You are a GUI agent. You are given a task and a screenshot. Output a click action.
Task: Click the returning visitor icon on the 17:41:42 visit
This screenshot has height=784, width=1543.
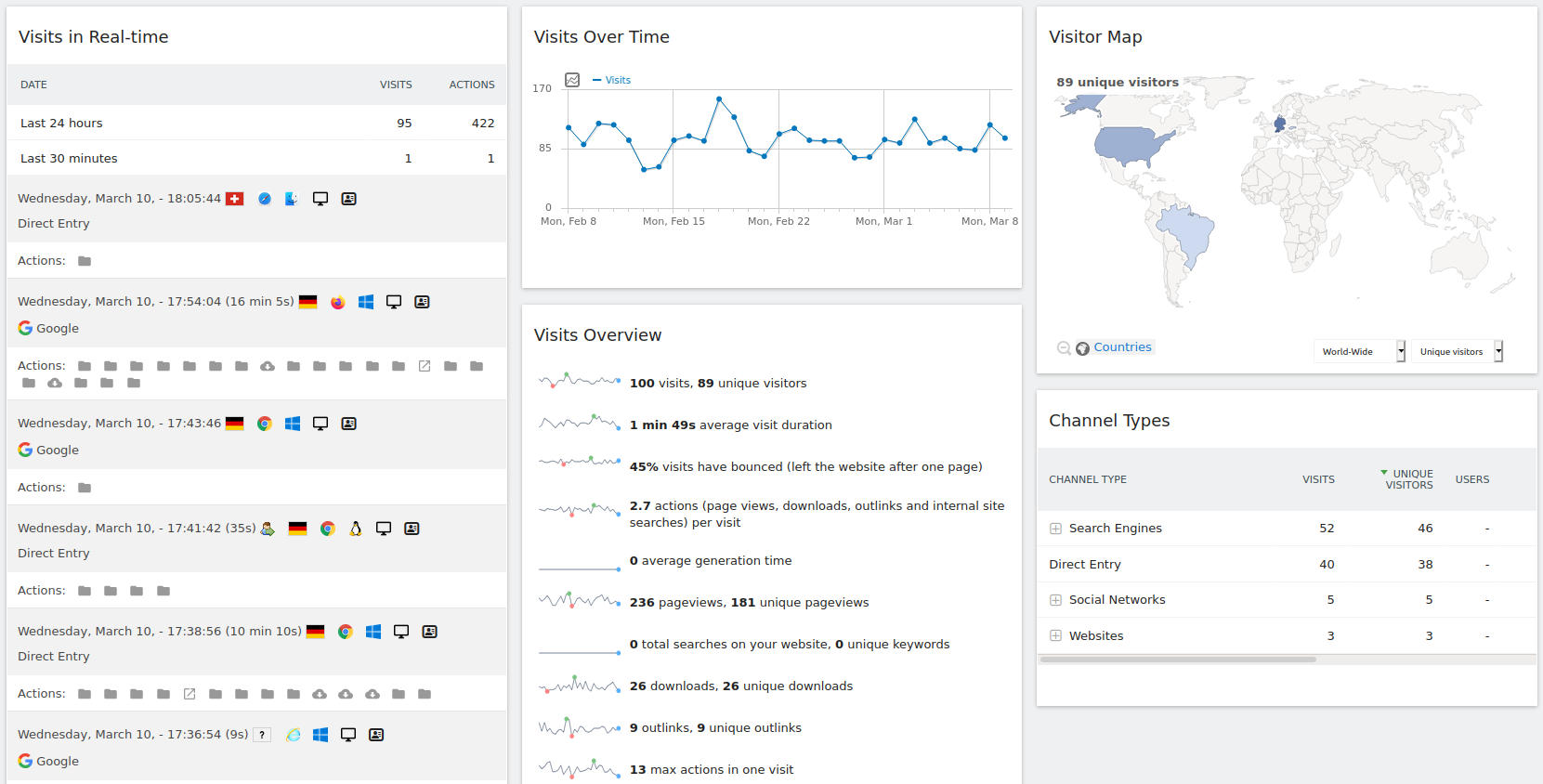[268, 529]
